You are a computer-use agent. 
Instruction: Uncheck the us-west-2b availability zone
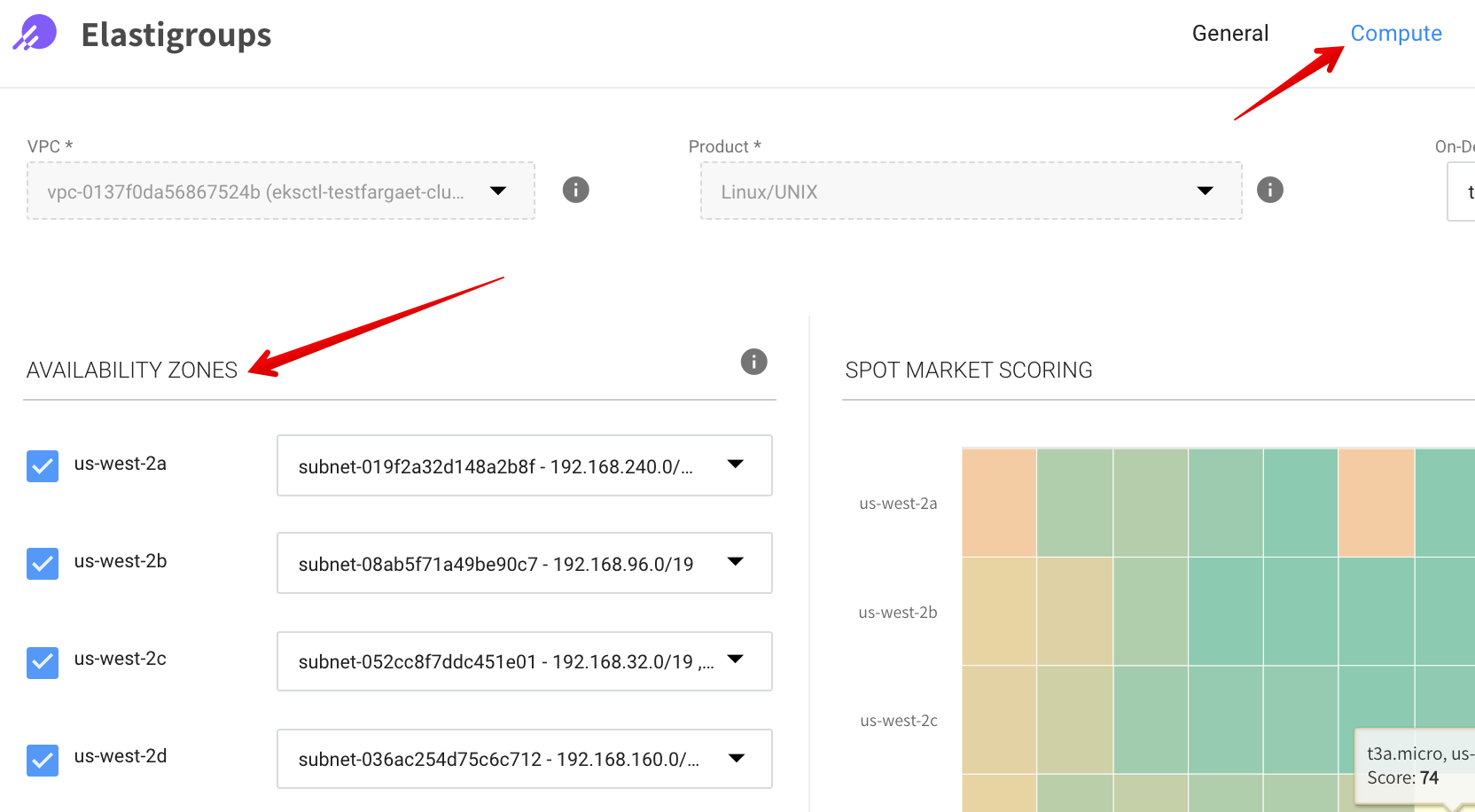coord(43,564)
